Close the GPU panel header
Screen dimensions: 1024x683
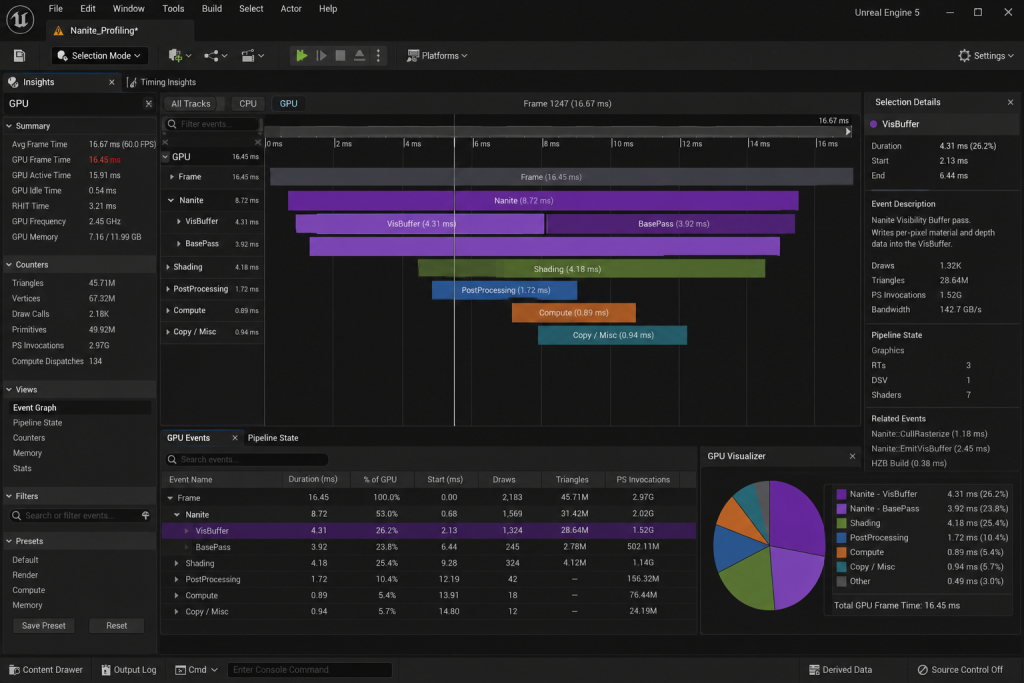coord(148,103)
